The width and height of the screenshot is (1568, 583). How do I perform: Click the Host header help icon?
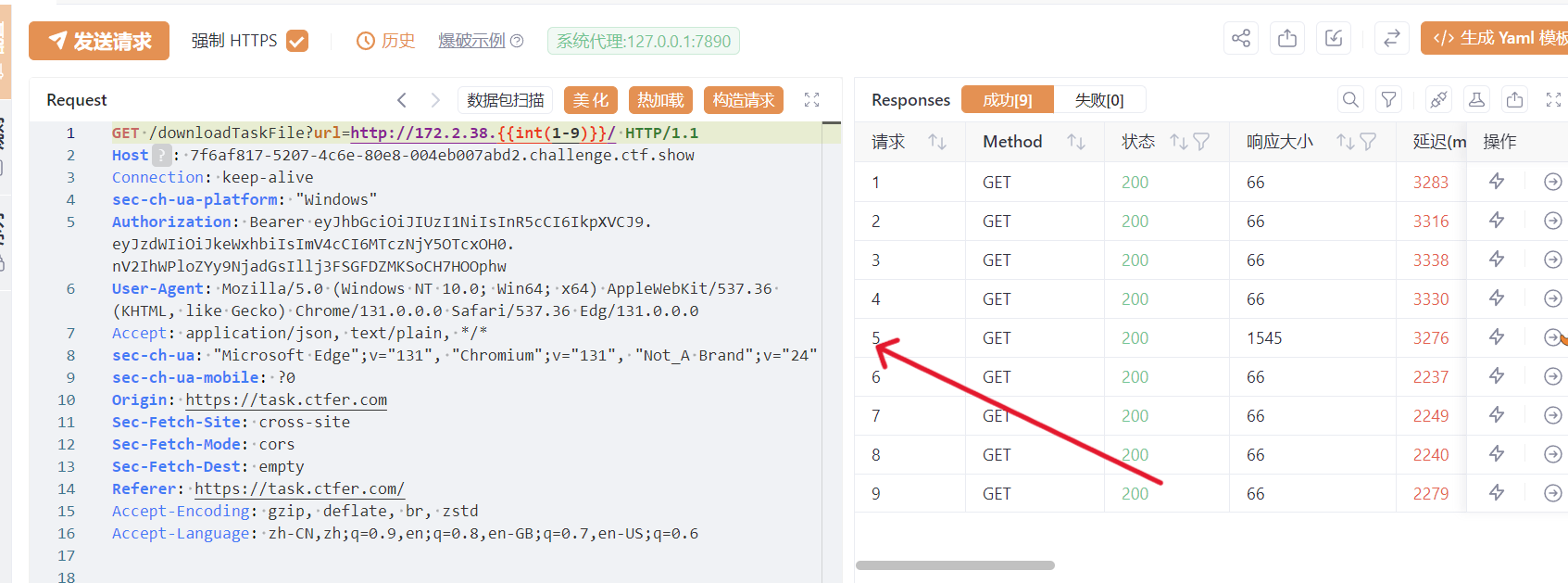(x=162, y=155)
